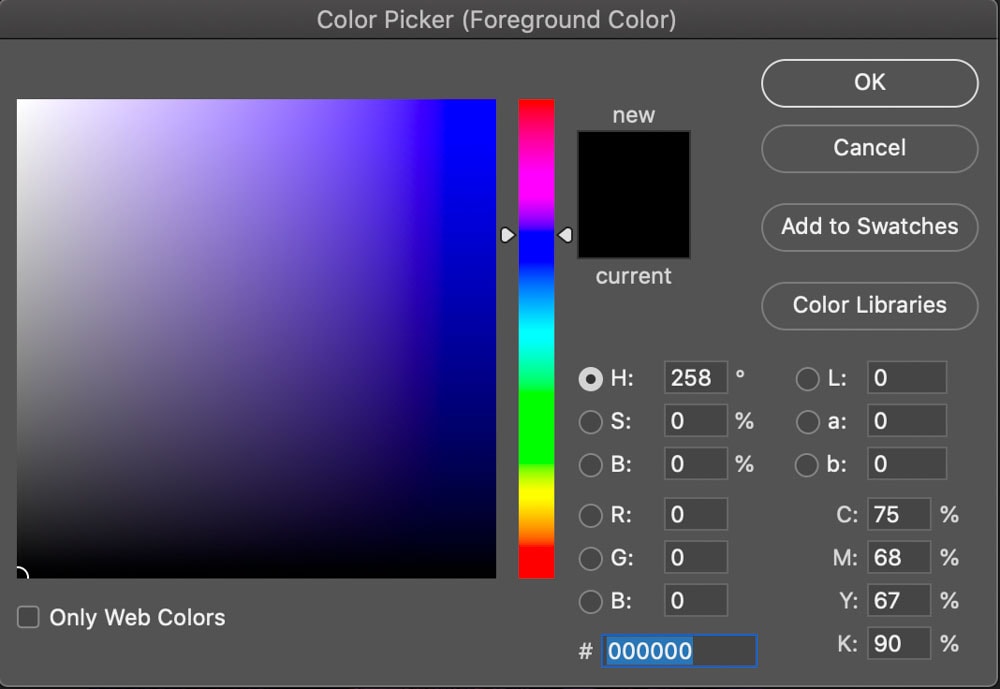Pick white in the color field corner
The image size is (1000, 689).
point(20,103)
